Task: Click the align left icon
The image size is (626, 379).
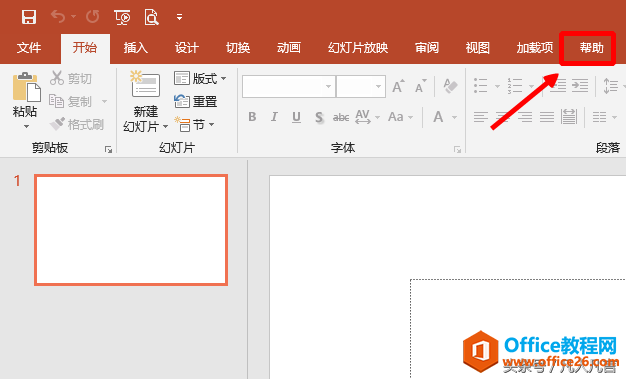Action: pyautogui.click(x=481, y=117)
